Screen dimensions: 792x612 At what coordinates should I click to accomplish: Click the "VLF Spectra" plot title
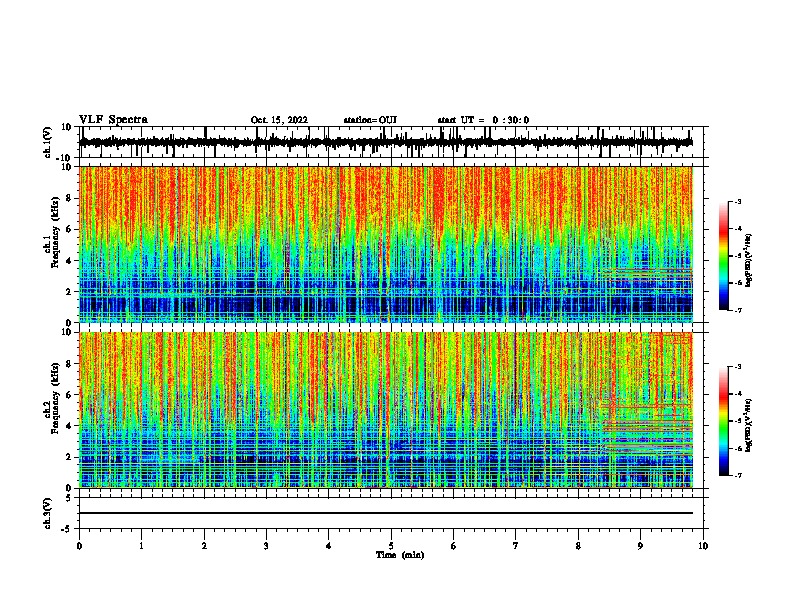click(x=113, y=120)
